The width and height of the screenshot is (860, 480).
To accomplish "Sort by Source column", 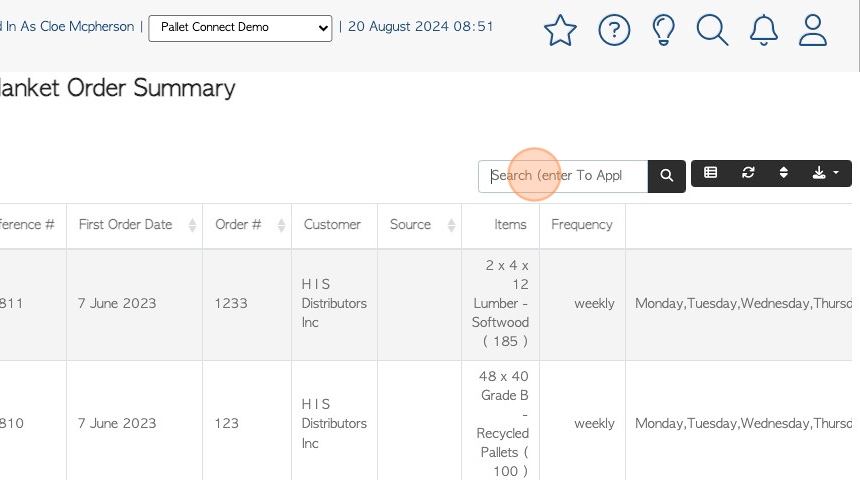I will 420,225.
